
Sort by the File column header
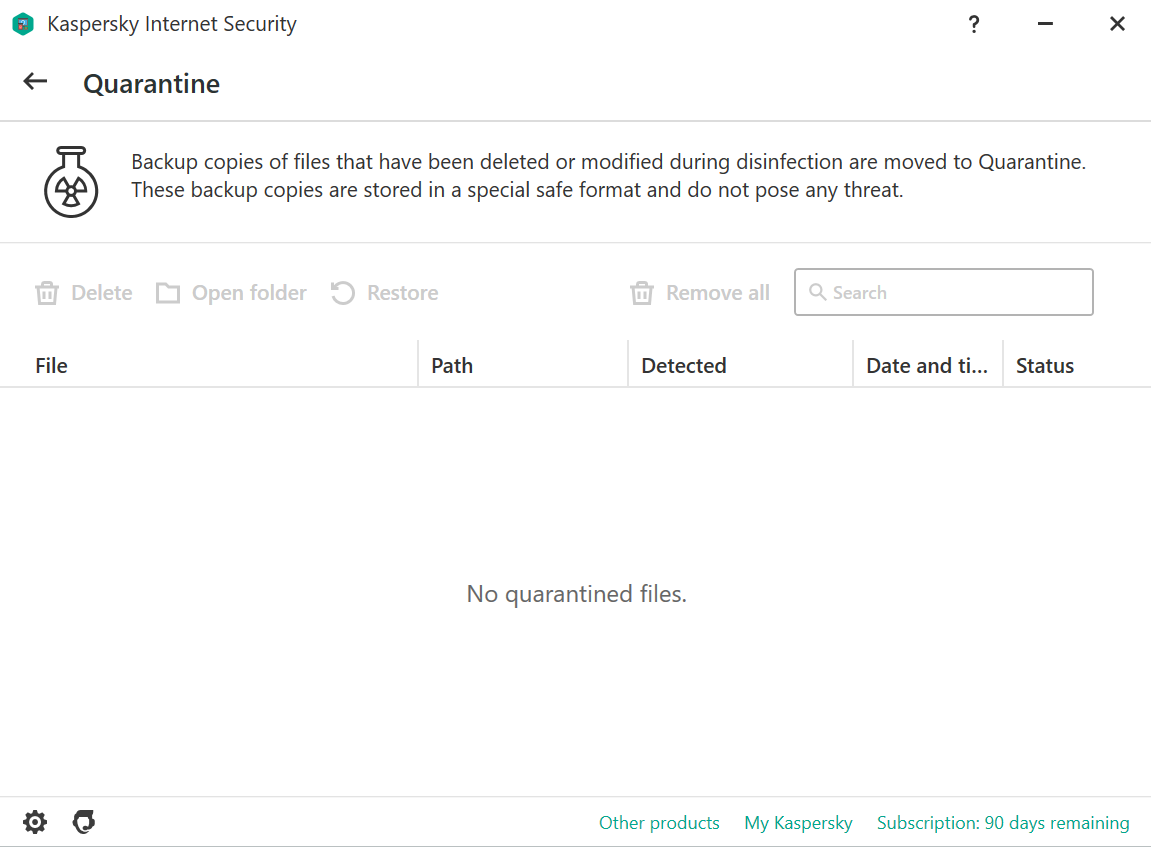[x=52, y=366]
